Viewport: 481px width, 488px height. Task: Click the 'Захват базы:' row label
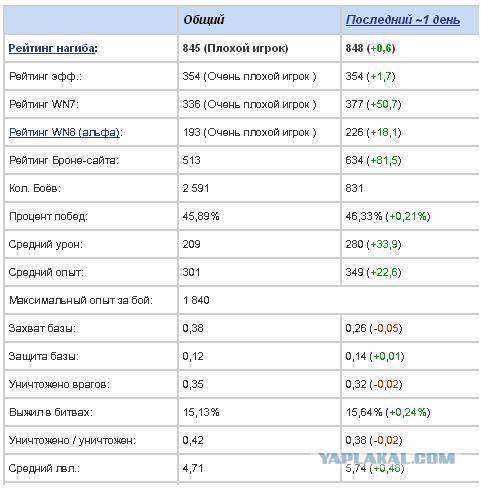pyautogui.click(x=42, y=328)
